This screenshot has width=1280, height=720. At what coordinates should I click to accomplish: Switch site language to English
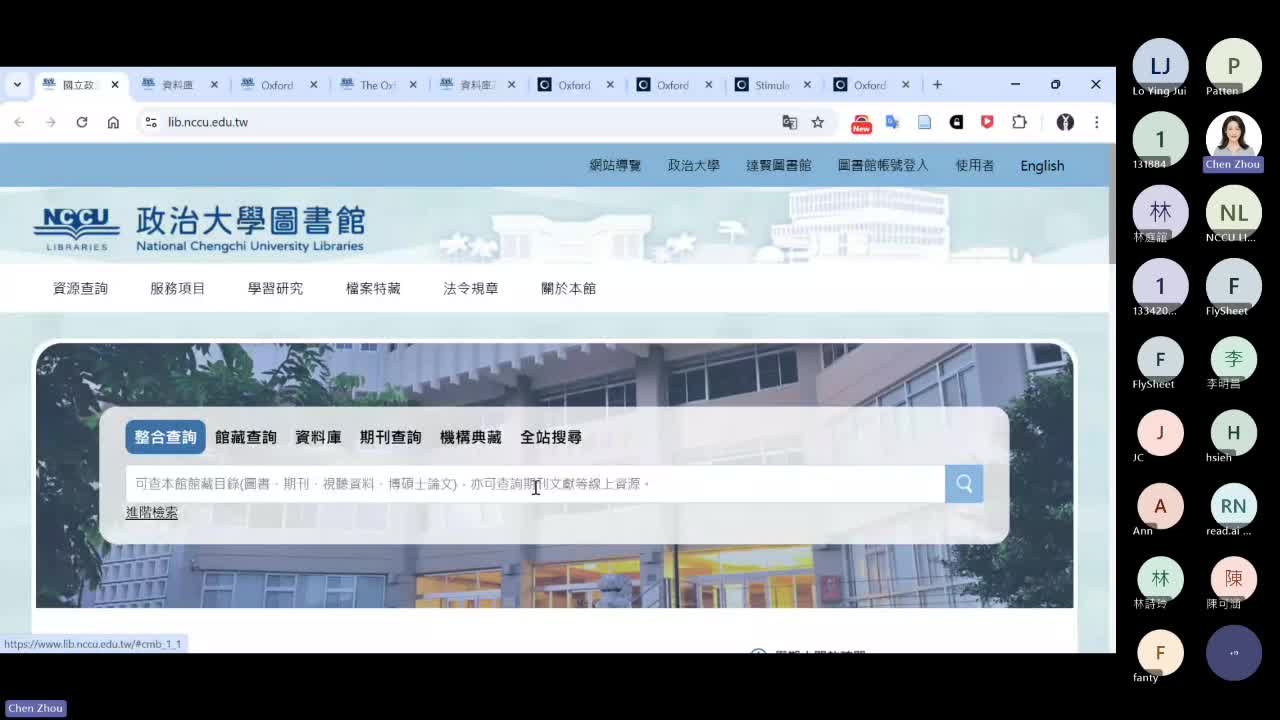(x=1042, y=166)
